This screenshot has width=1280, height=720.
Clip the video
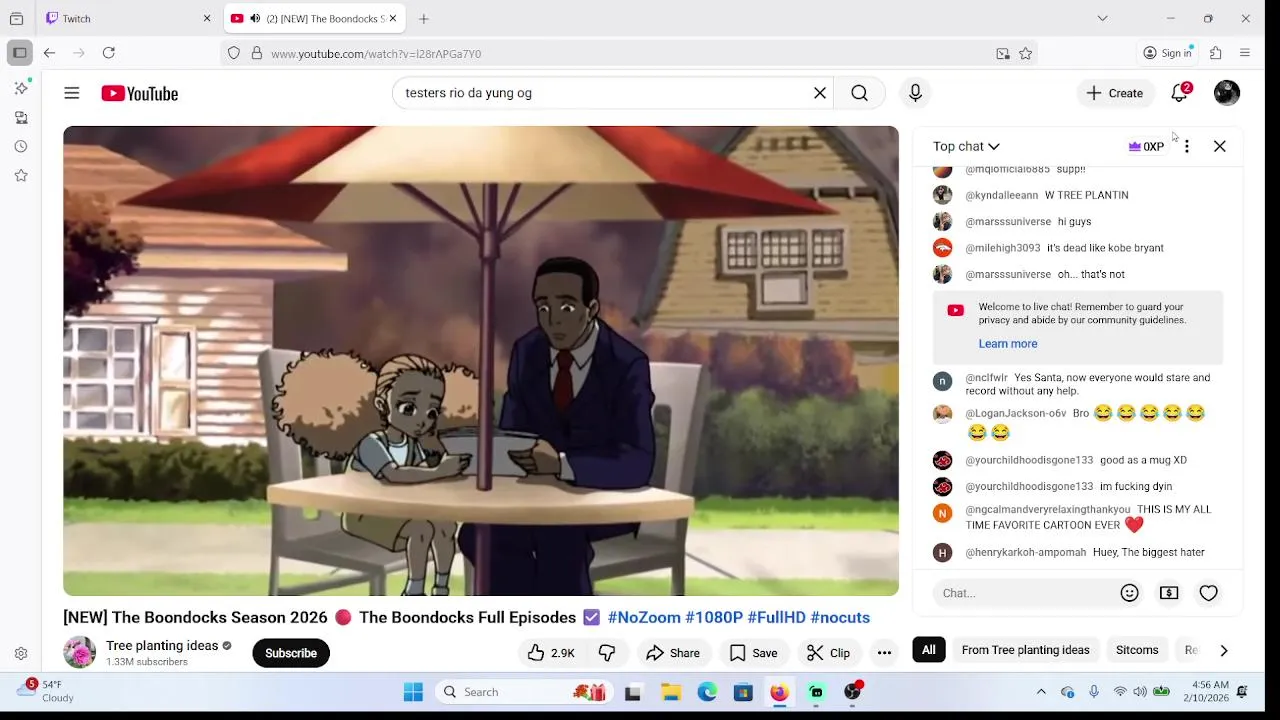point(828,653)
